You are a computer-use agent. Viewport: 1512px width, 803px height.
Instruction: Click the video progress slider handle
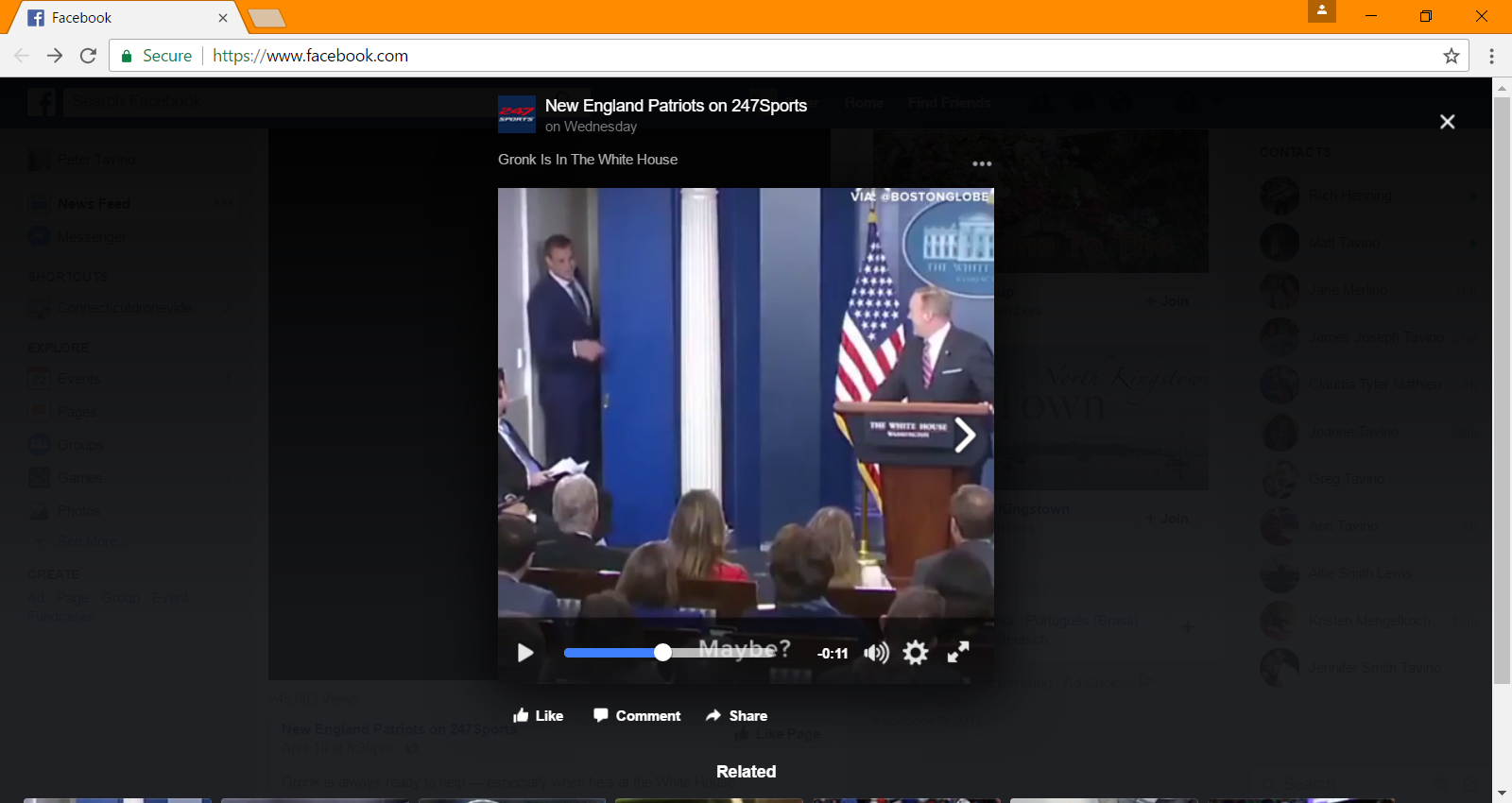click(663, 652)
